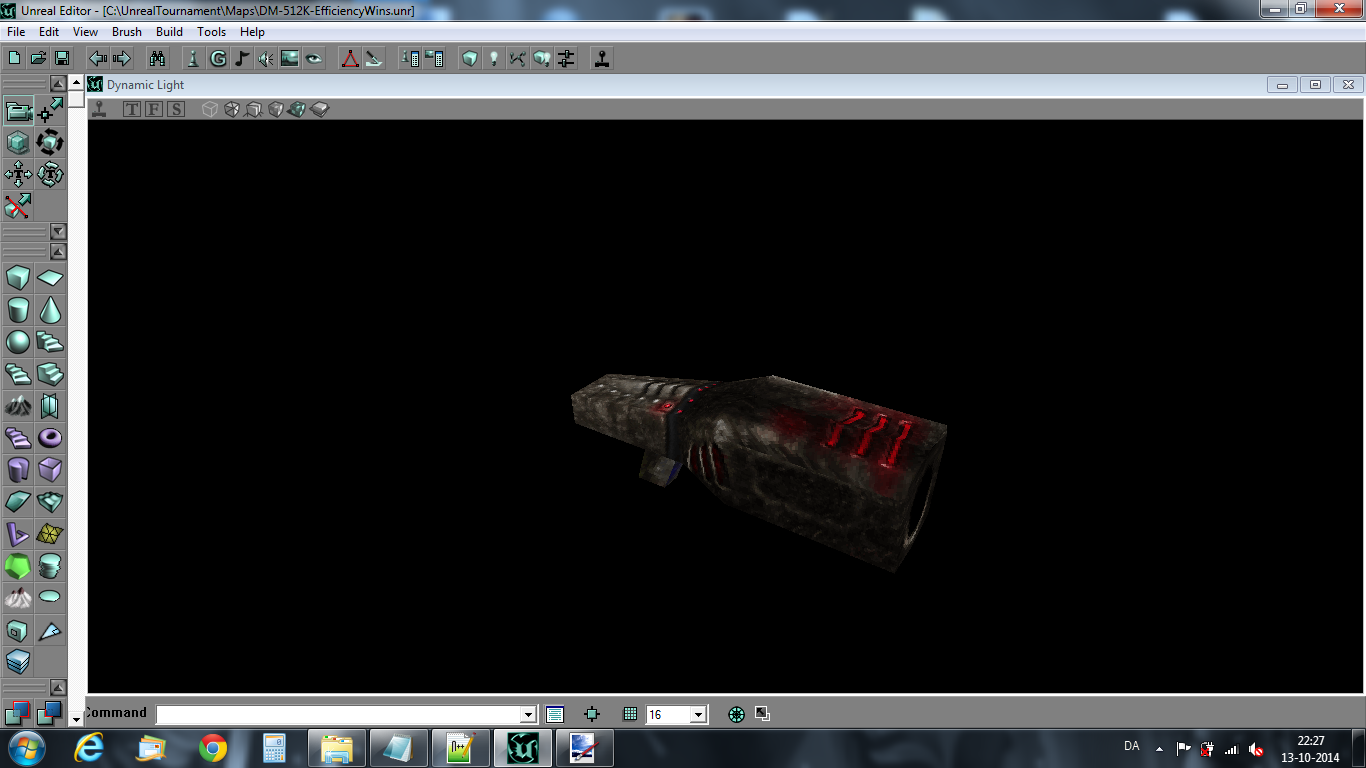
Task: Choose the green dodecahedron brush builder
Action: [18, 565]
